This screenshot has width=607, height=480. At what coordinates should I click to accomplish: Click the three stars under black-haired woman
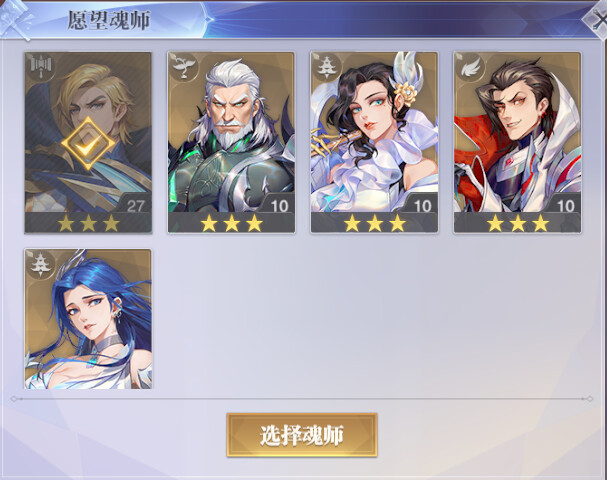point(374,223)
